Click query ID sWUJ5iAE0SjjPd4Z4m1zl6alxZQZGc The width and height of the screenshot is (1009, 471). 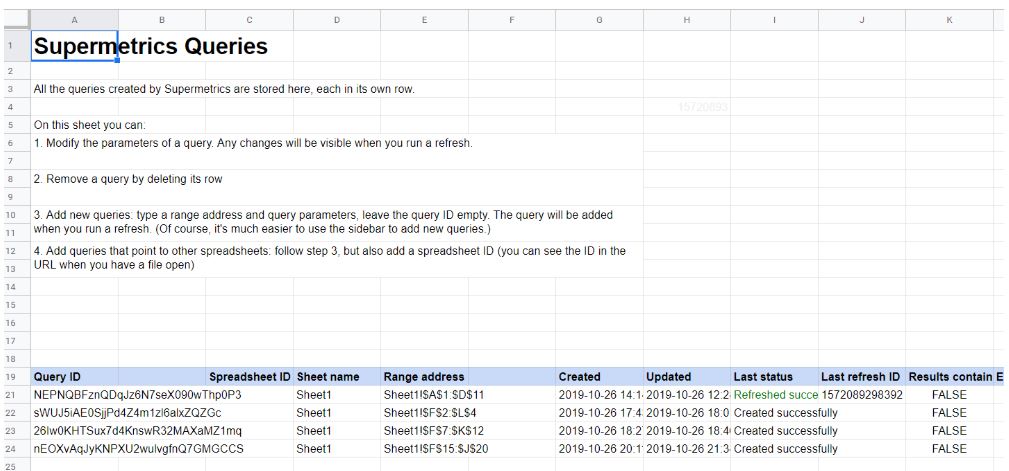coord(127,412)
